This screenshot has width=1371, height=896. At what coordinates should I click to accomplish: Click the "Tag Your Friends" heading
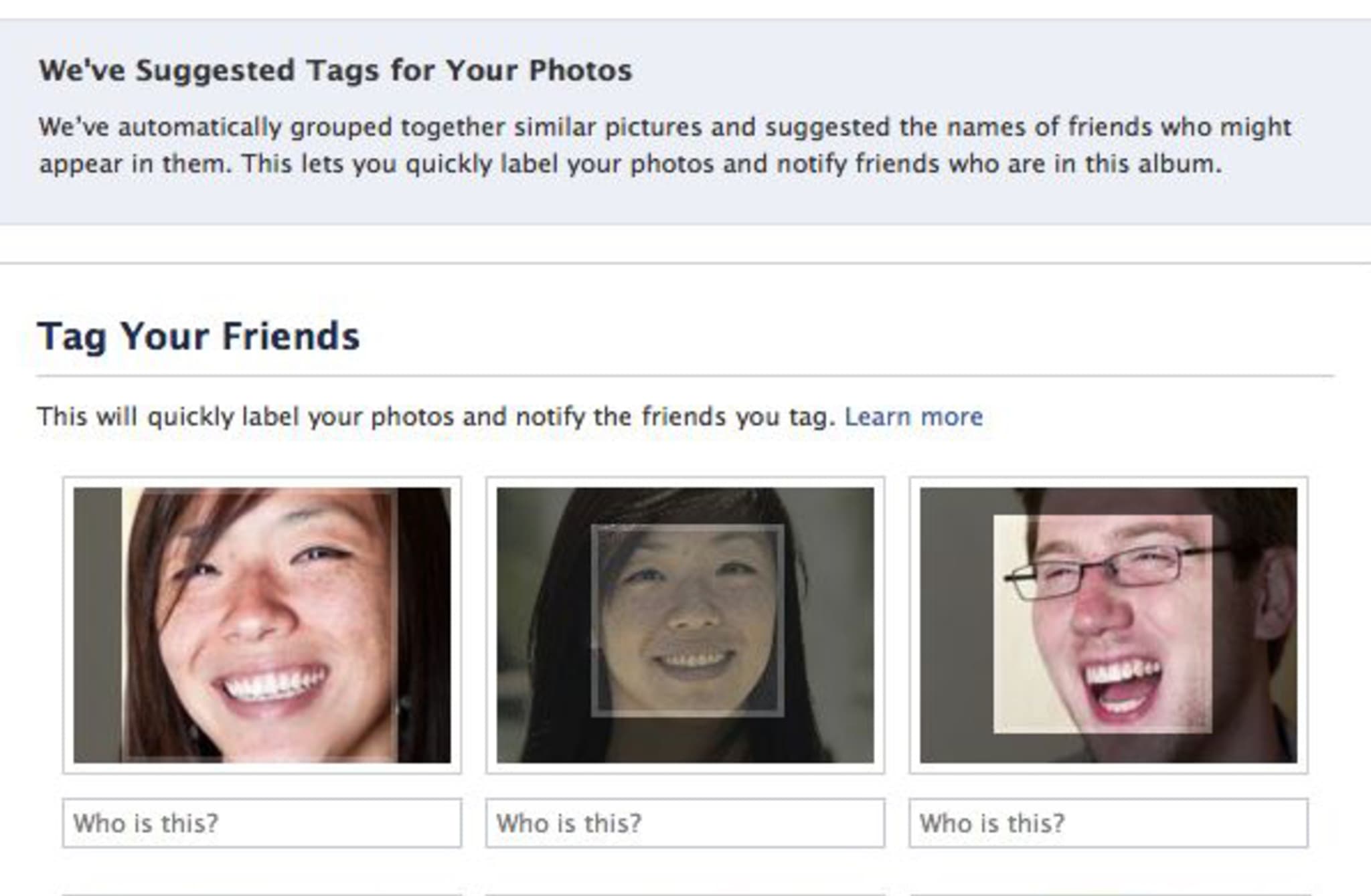point(199,336)
